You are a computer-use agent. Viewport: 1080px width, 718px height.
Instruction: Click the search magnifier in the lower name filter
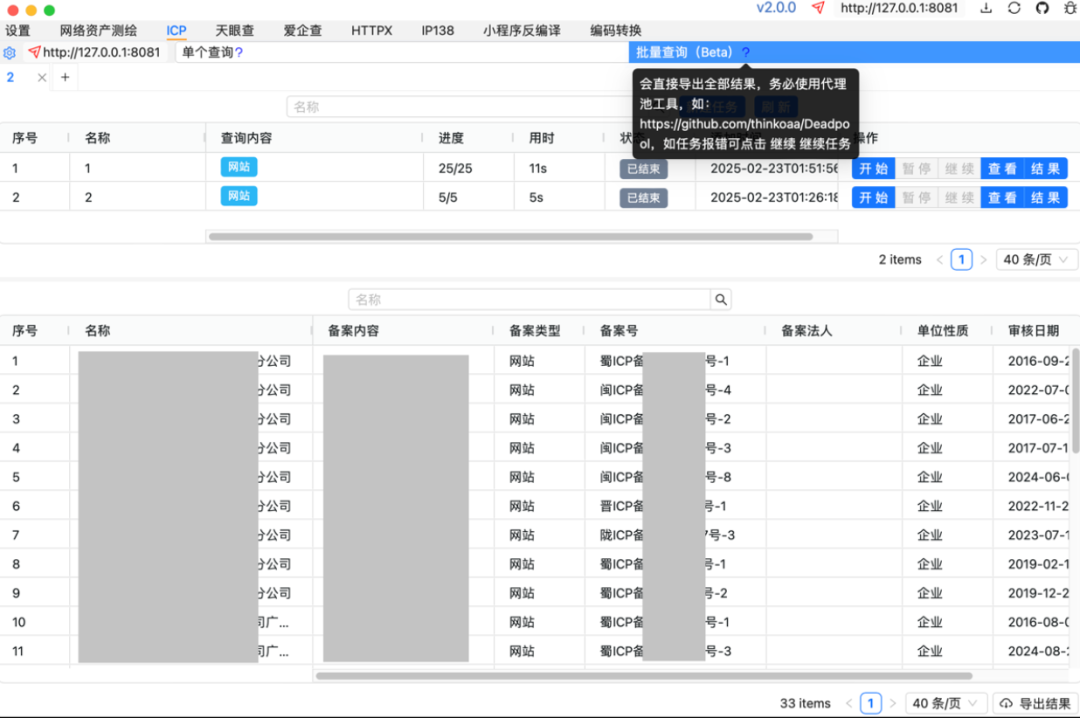[x=721, y=298]
